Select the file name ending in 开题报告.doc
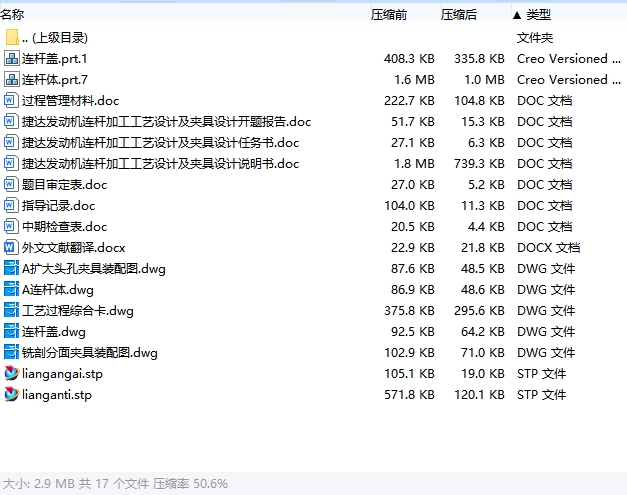627x495 pixels. point(166,122)
